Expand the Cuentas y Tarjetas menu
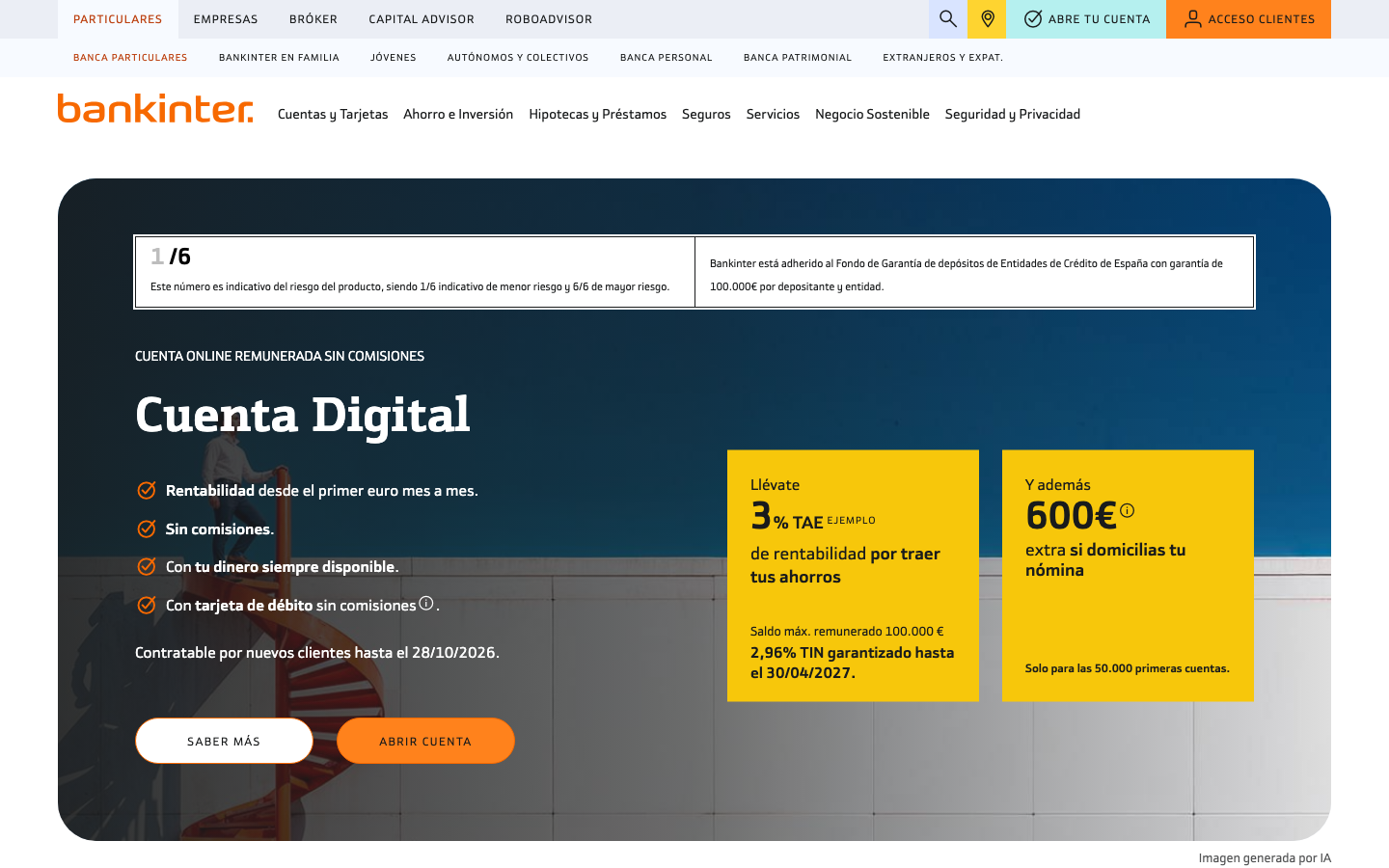The width and height of the screenshot is (1389, 868). 333,114
